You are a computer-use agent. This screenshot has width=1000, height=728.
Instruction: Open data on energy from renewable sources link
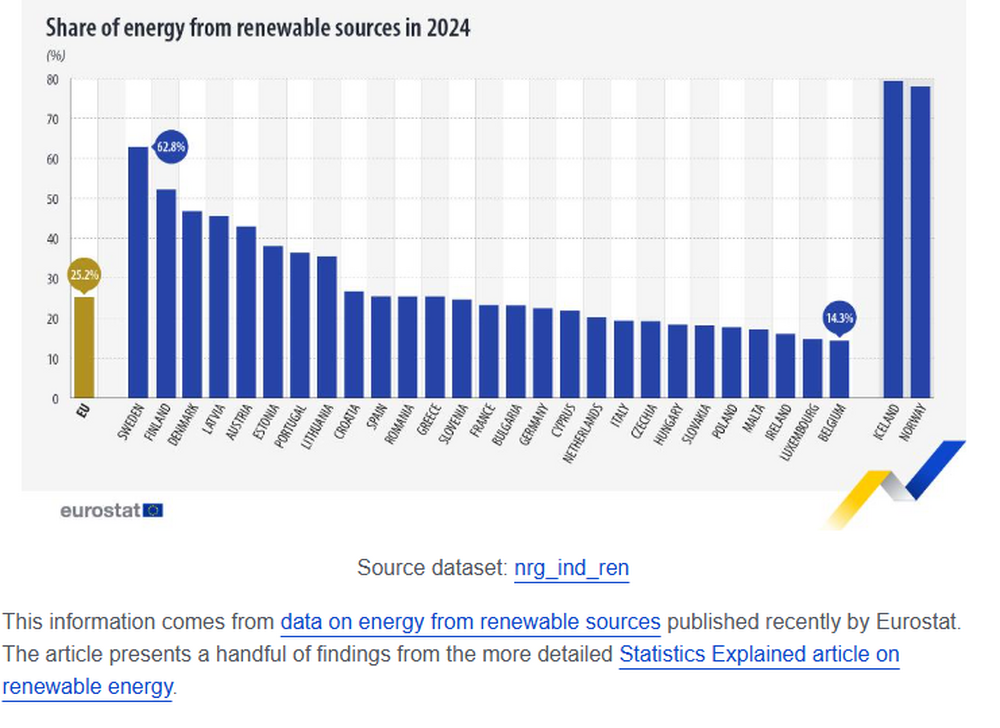(470, 621)
